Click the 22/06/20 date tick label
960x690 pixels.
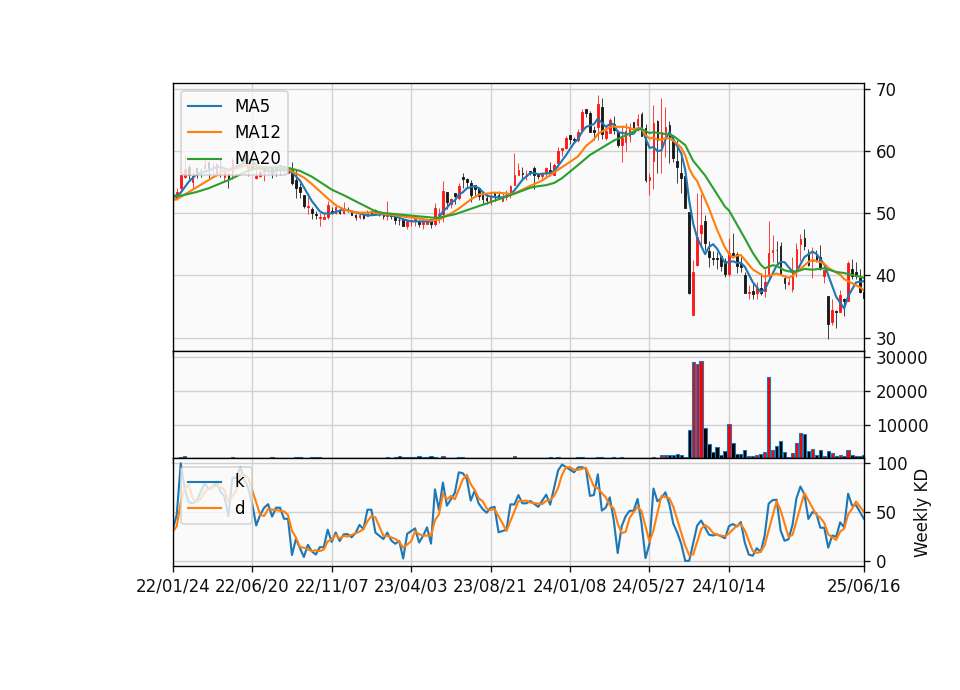click(x=252, y=586)
